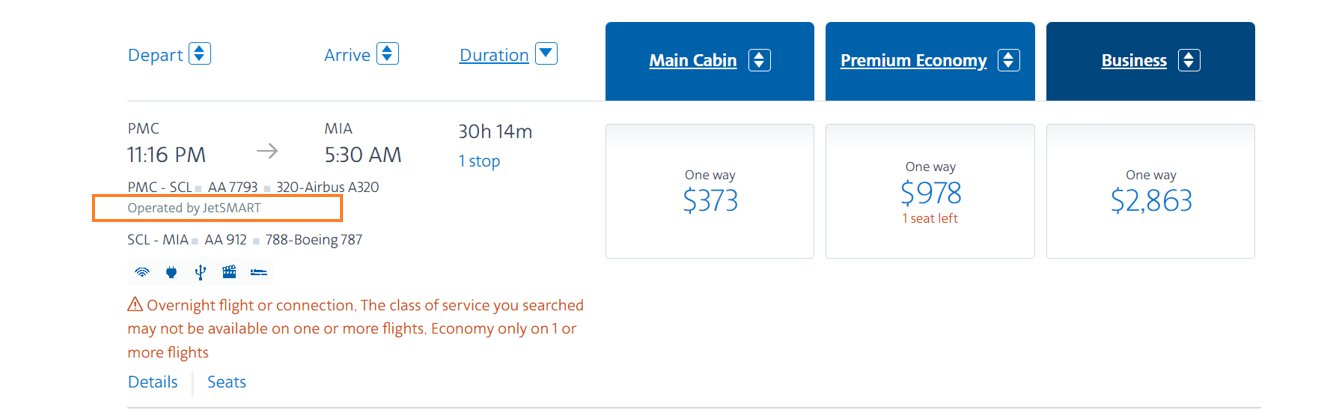Click the lie-flat seat amenity icon
The image size is (1324, 409).
click(258, 272)
